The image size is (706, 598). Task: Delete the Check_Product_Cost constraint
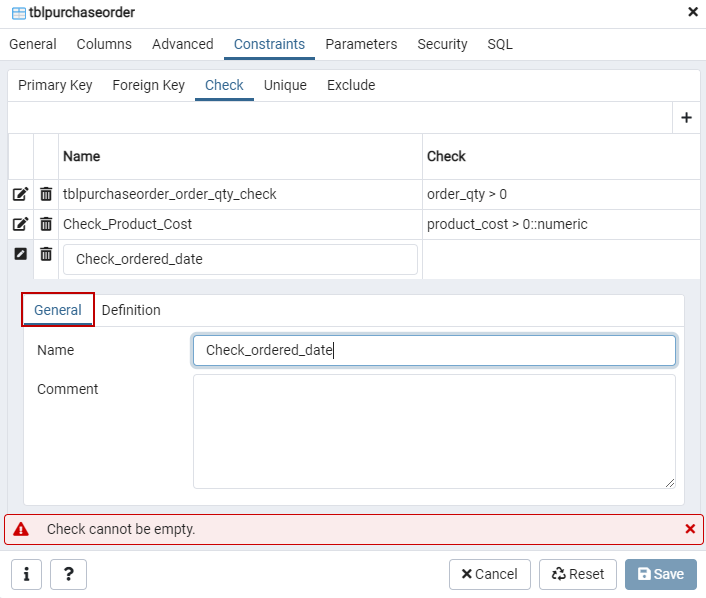[46, 224]
